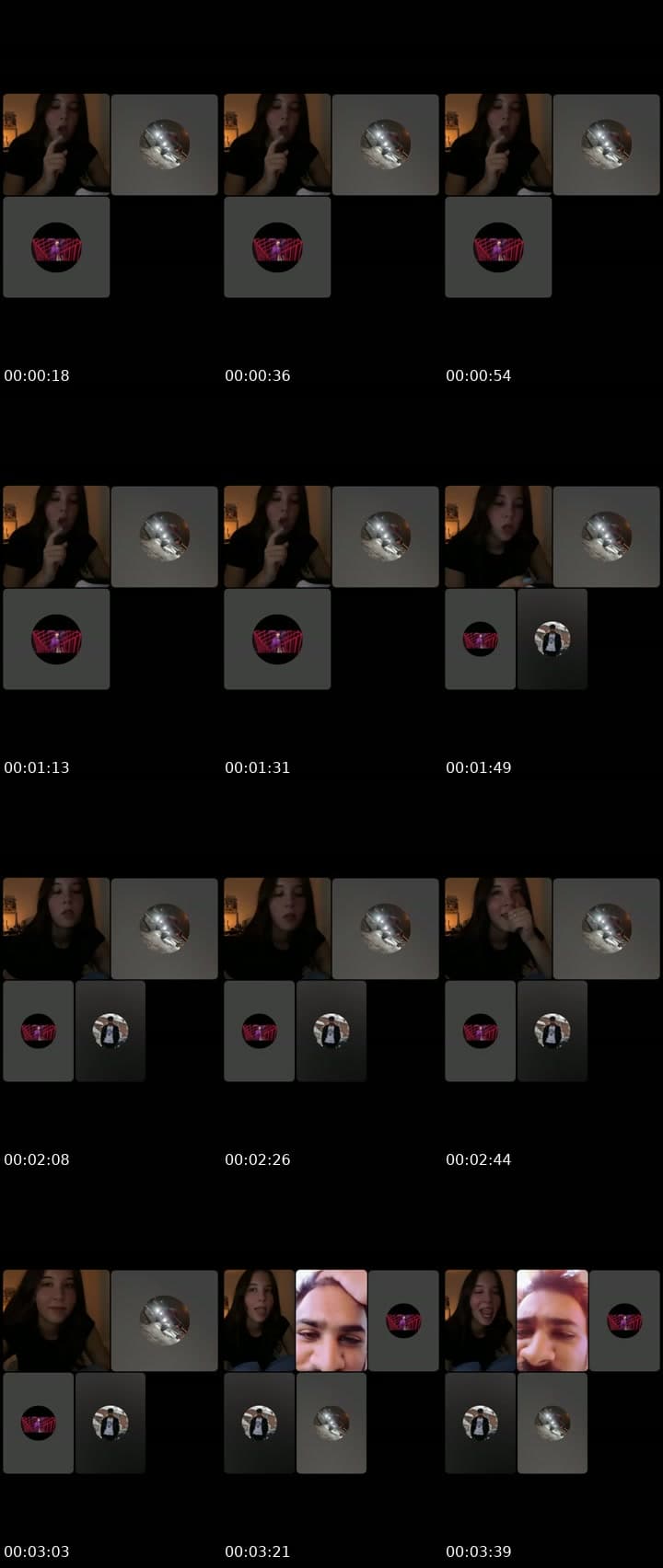Choose the silver avatar in frame 00:03:39
The image size is (663, 1568).
point(552,1424)
